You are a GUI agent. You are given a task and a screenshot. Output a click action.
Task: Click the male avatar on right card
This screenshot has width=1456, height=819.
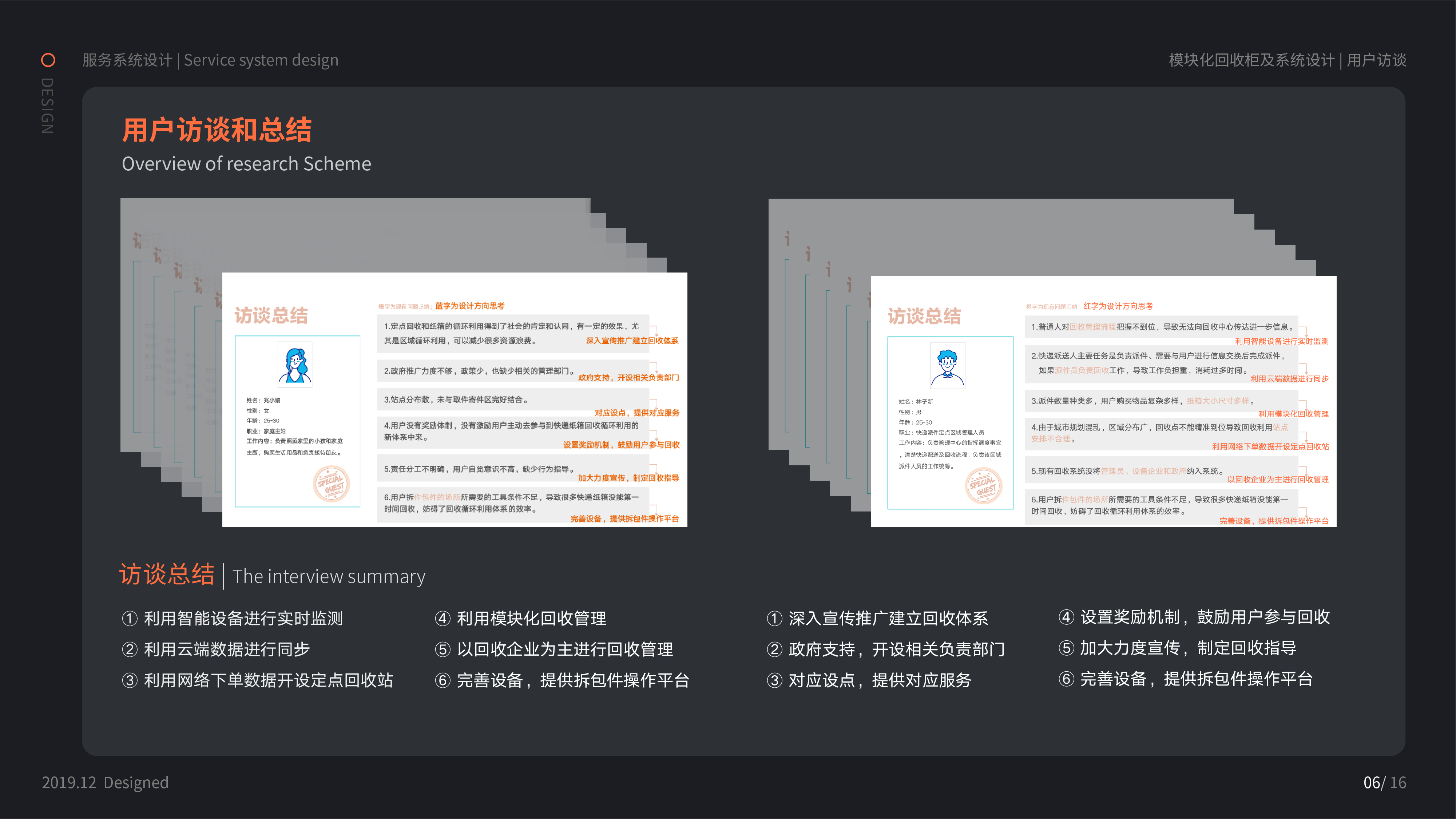point(947,366)
